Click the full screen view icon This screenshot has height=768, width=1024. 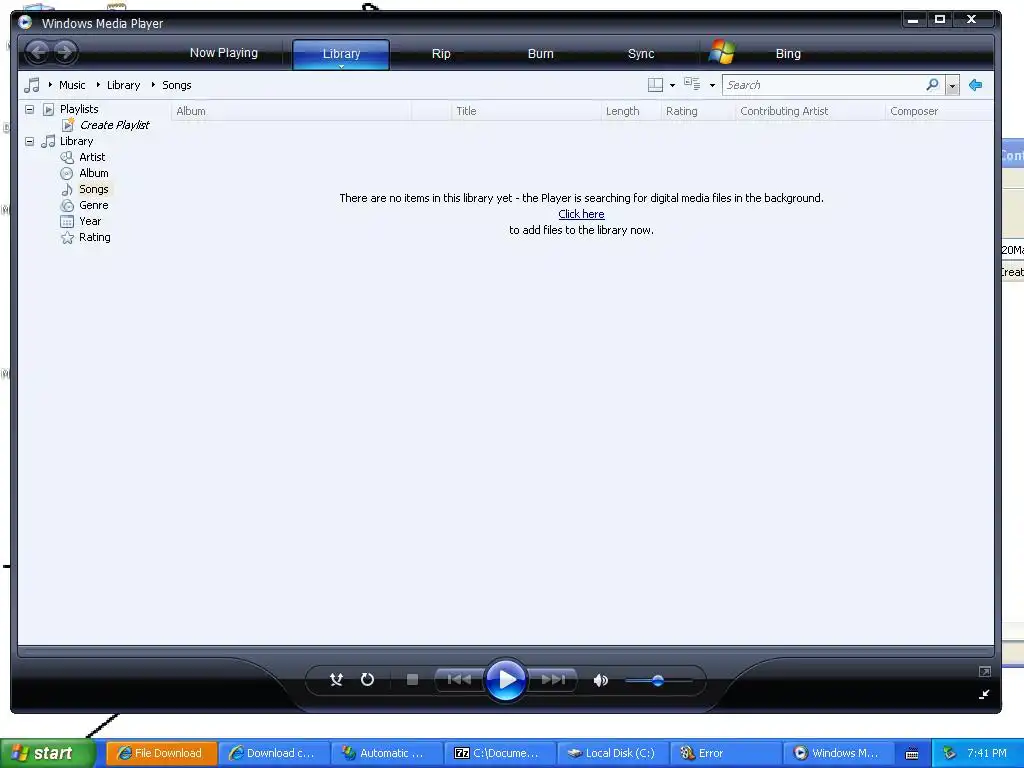(985, 671)
